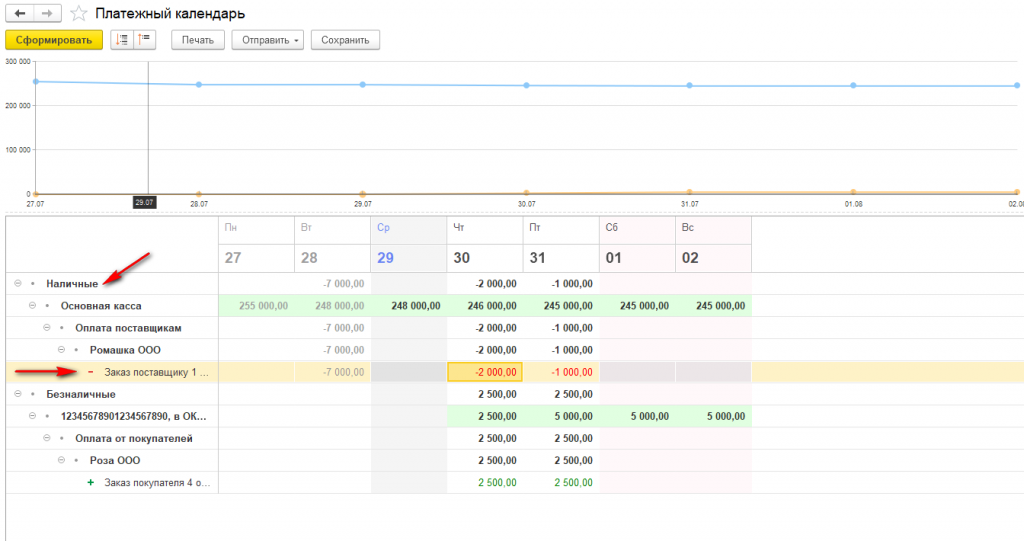Collapse the Оплата поставщикам row
The image size is (1024, 541).
point(46,328)
